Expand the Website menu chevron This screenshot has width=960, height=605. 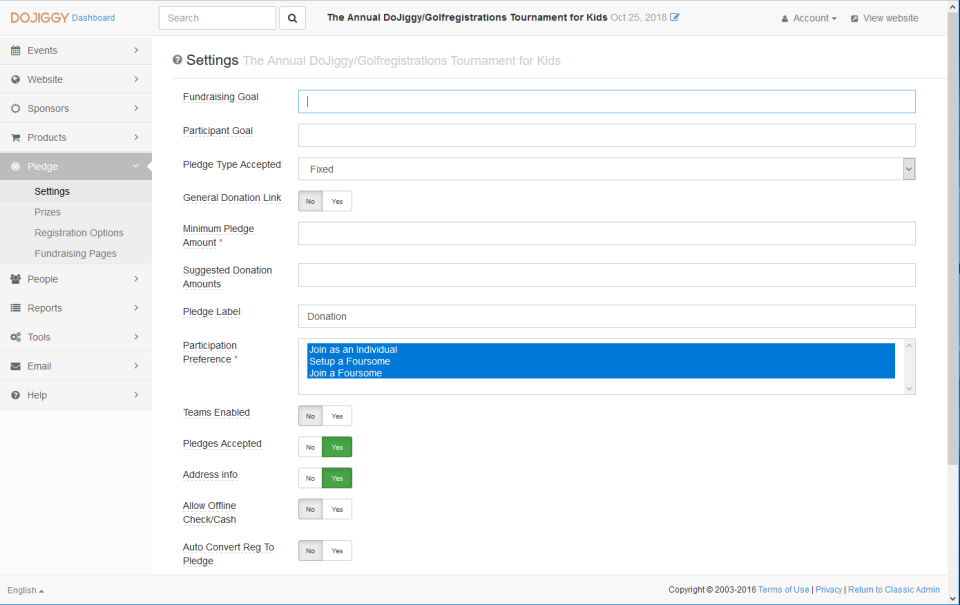(136, 79)
